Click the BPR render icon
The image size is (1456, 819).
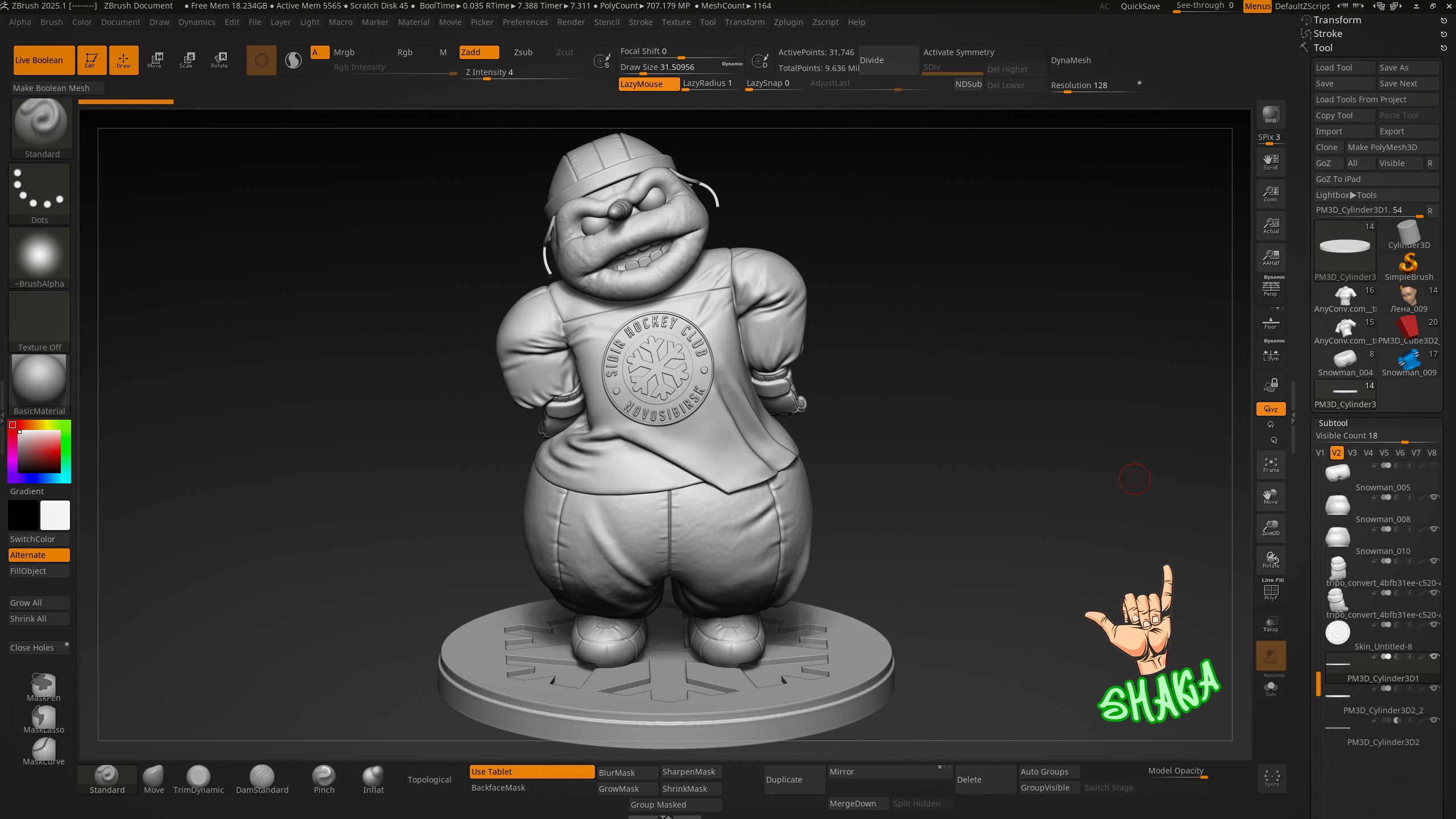[x=1271, y=115]
